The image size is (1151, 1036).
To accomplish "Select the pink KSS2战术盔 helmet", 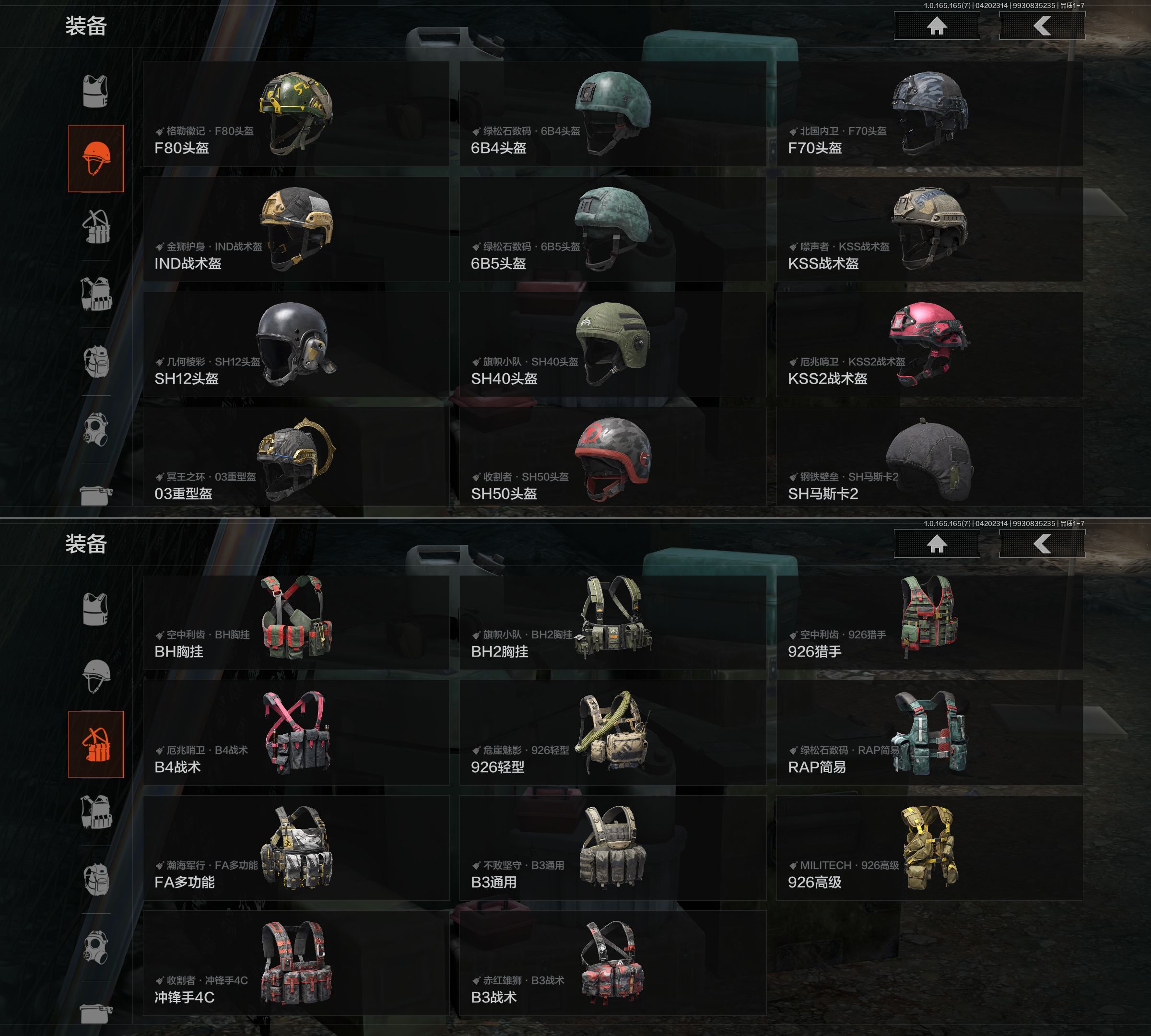I will (929, 344).
